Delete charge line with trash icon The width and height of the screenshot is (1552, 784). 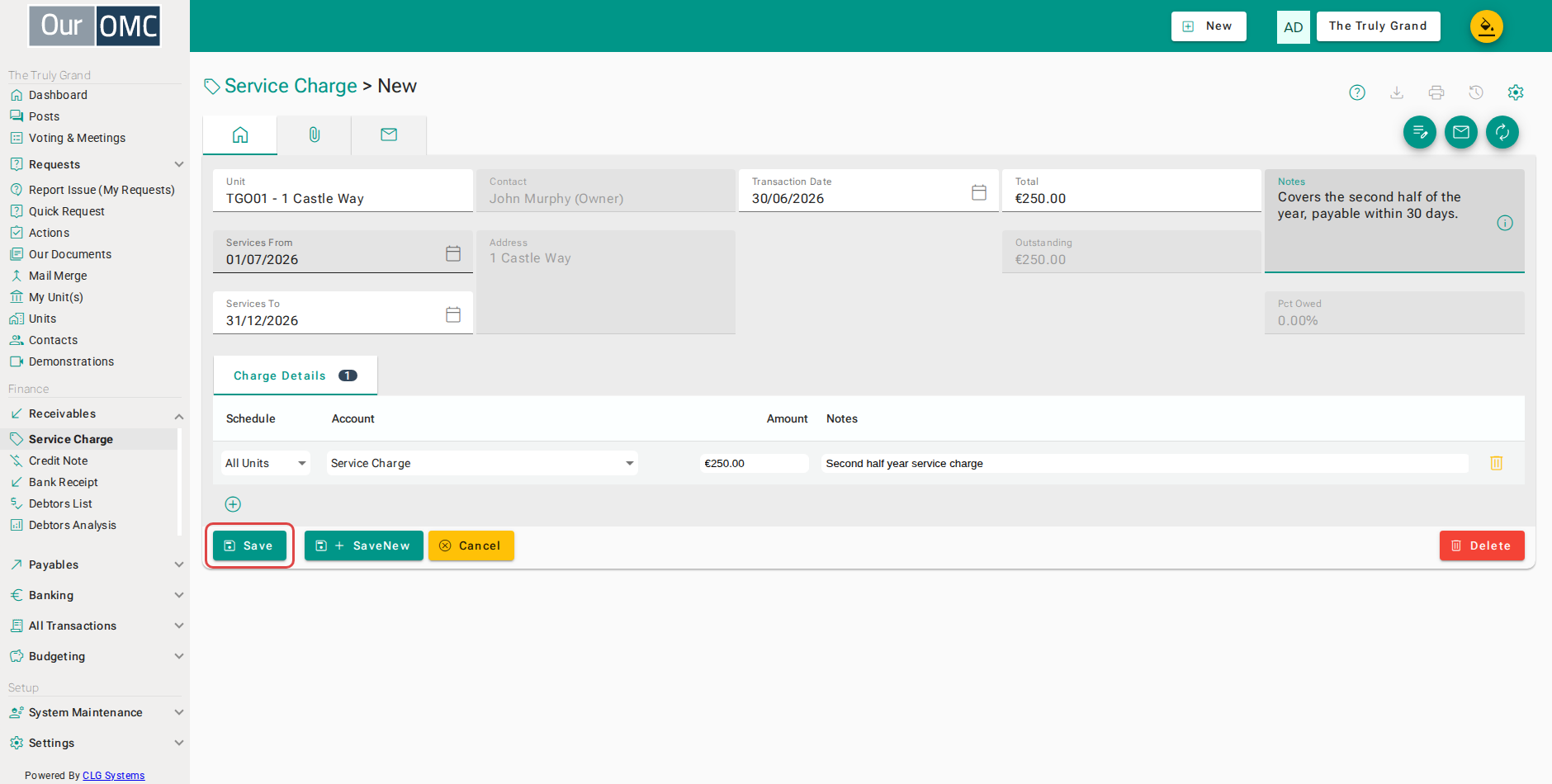[1497, 463]
